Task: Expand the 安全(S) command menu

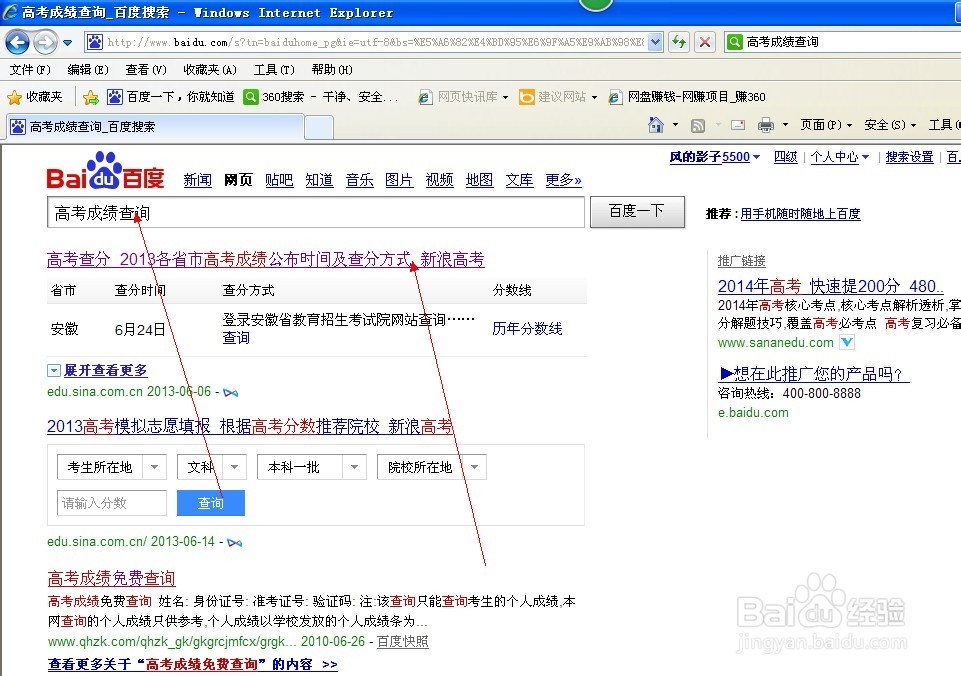Action: tap(890, 125)
